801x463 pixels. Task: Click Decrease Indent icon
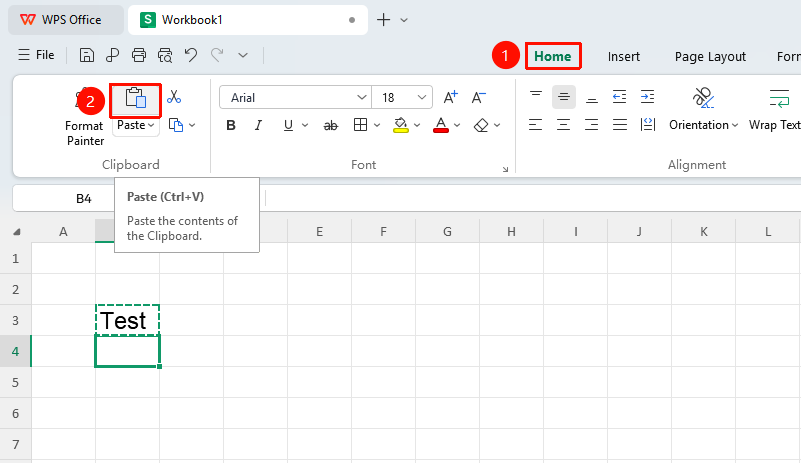click(x=620, y=97)
